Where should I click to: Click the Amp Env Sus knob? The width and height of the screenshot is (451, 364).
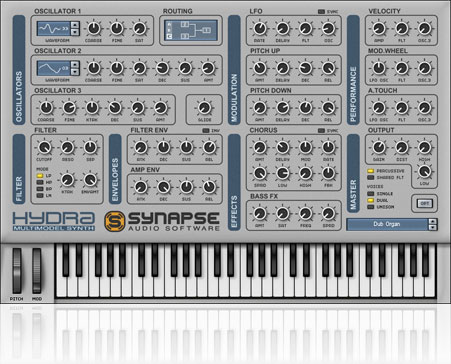(x=186, y=187)
